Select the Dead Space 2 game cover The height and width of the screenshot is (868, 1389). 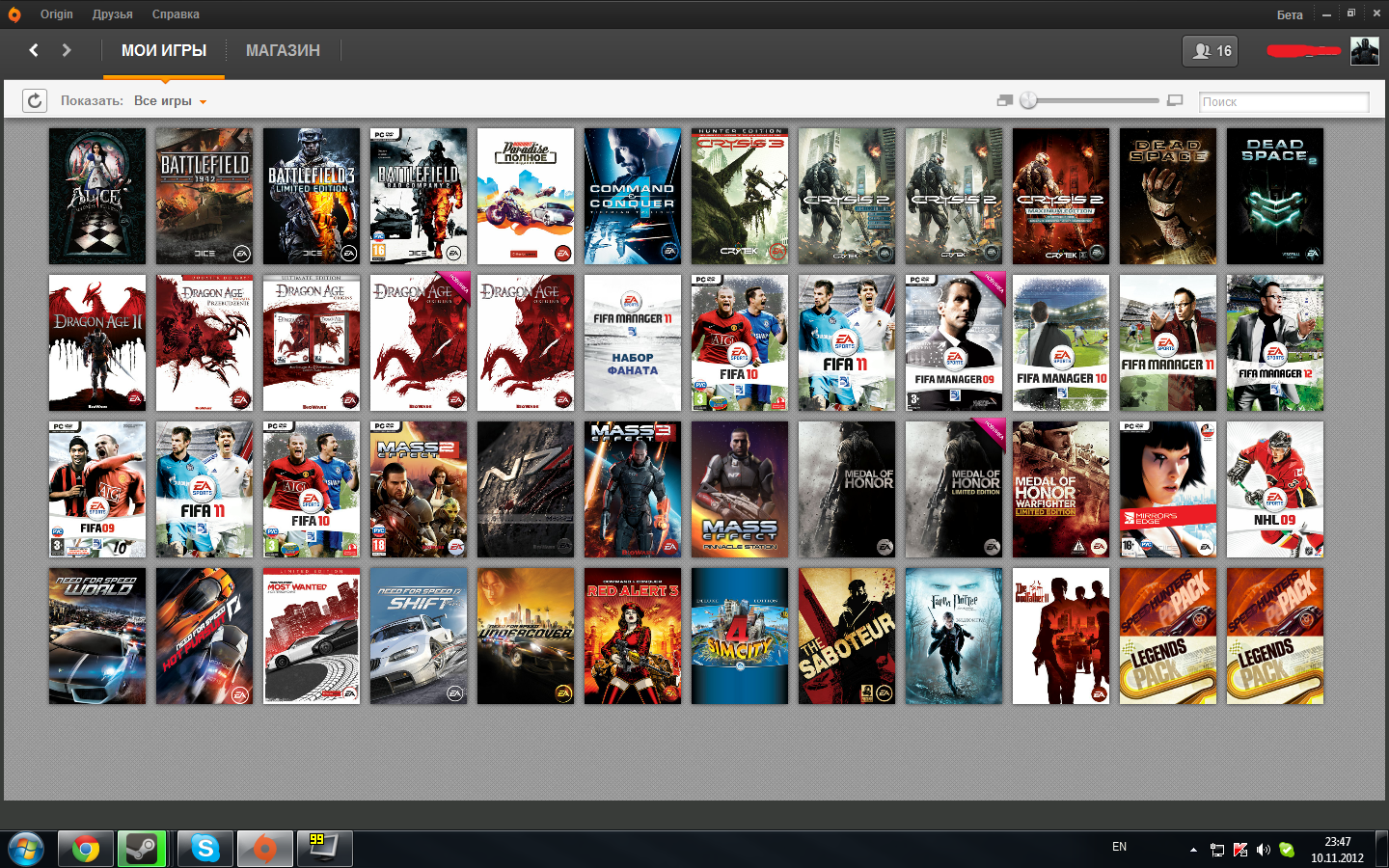point(1274,196)
